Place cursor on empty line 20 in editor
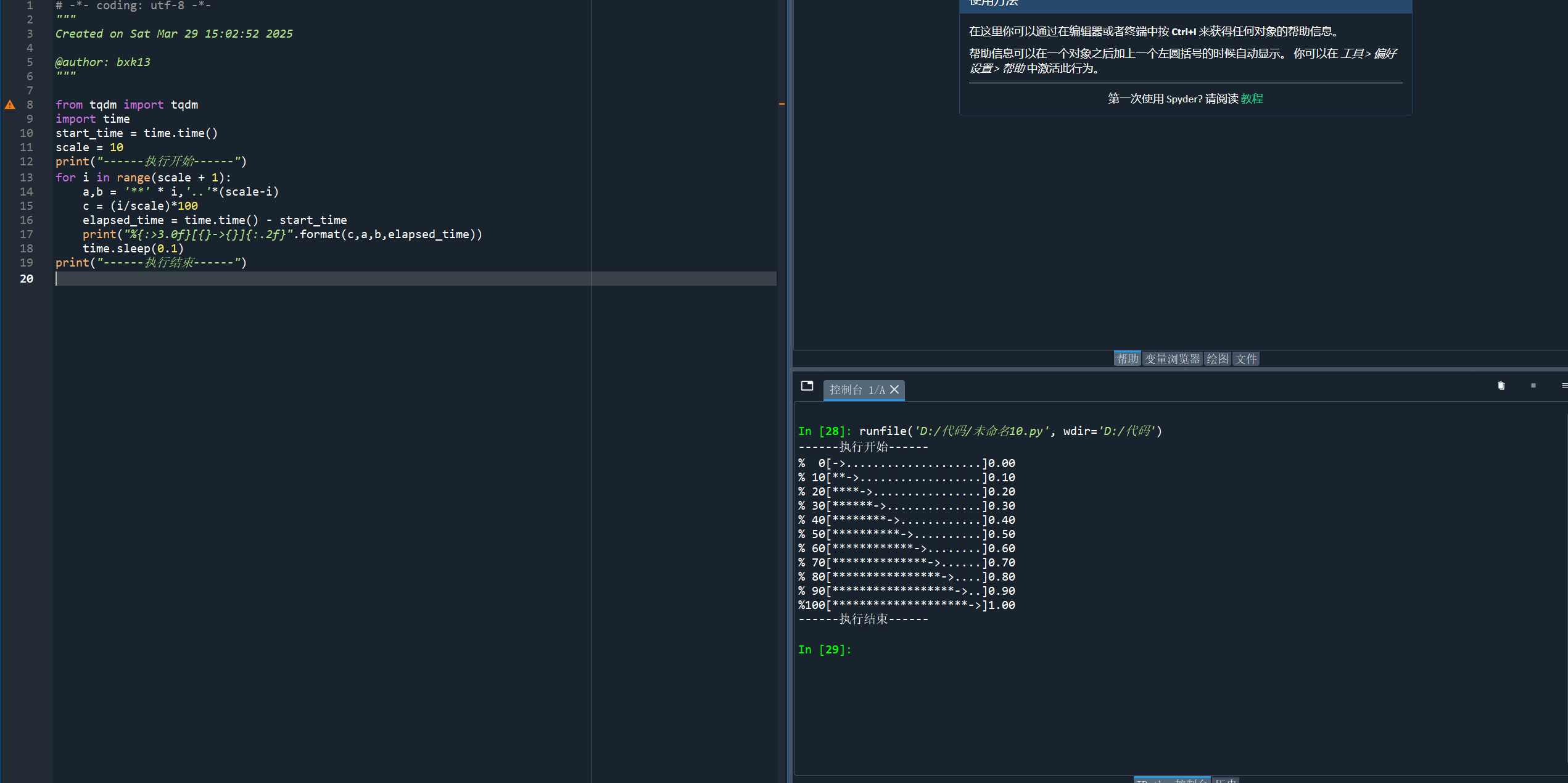Viewport: 1568px width, 783px height. [x=247, y=279]
